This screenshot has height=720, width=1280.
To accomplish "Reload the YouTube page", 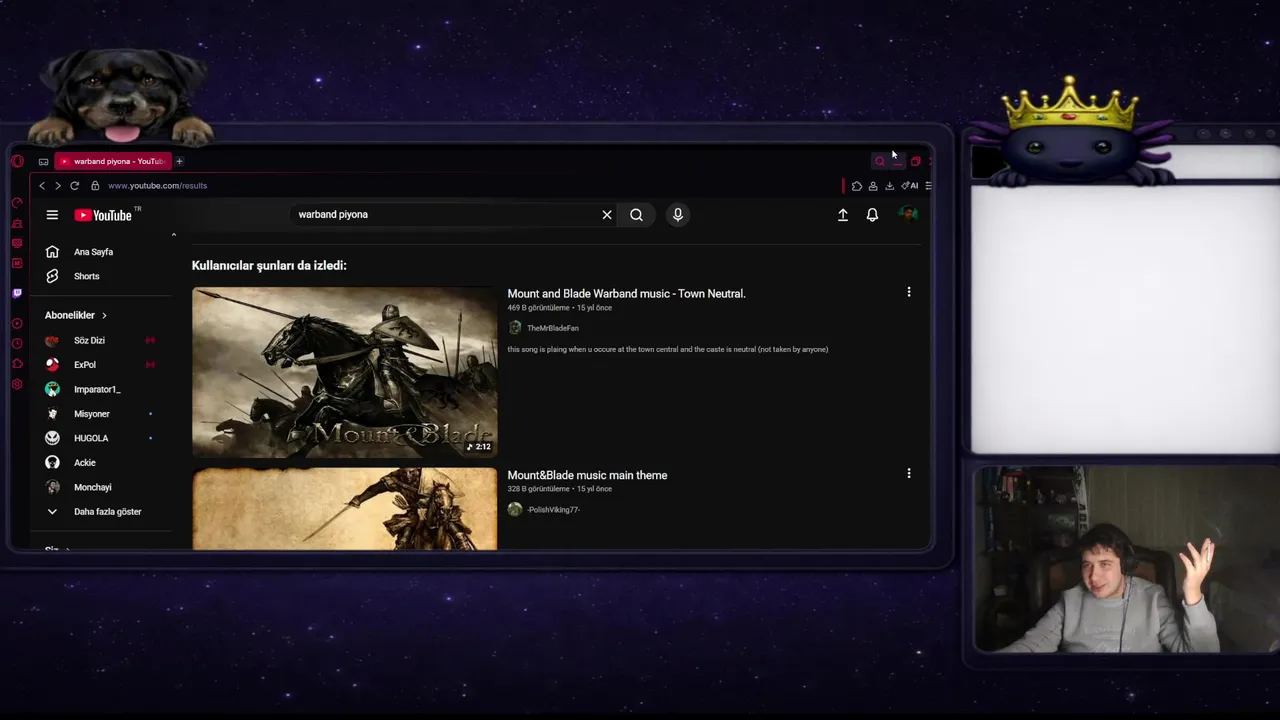I will click(x=74, y=186).
